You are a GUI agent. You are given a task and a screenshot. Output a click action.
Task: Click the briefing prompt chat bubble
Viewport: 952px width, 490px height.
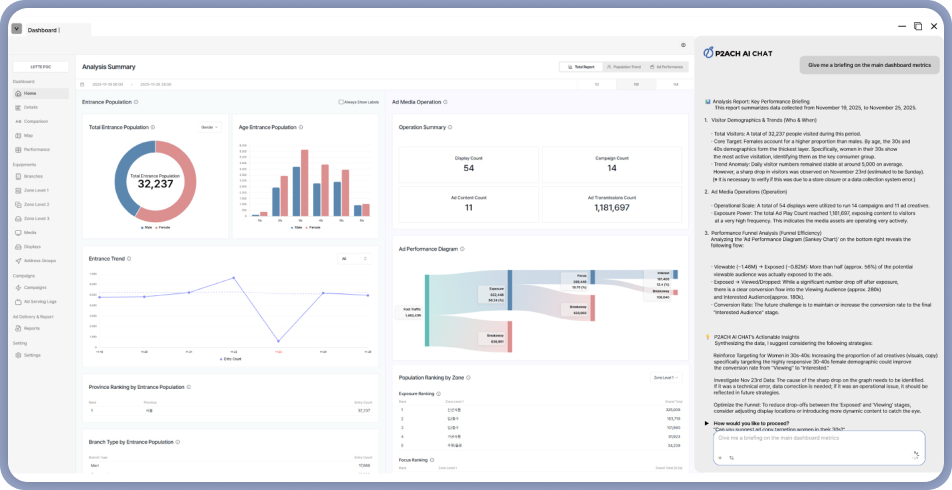point(867,65)
